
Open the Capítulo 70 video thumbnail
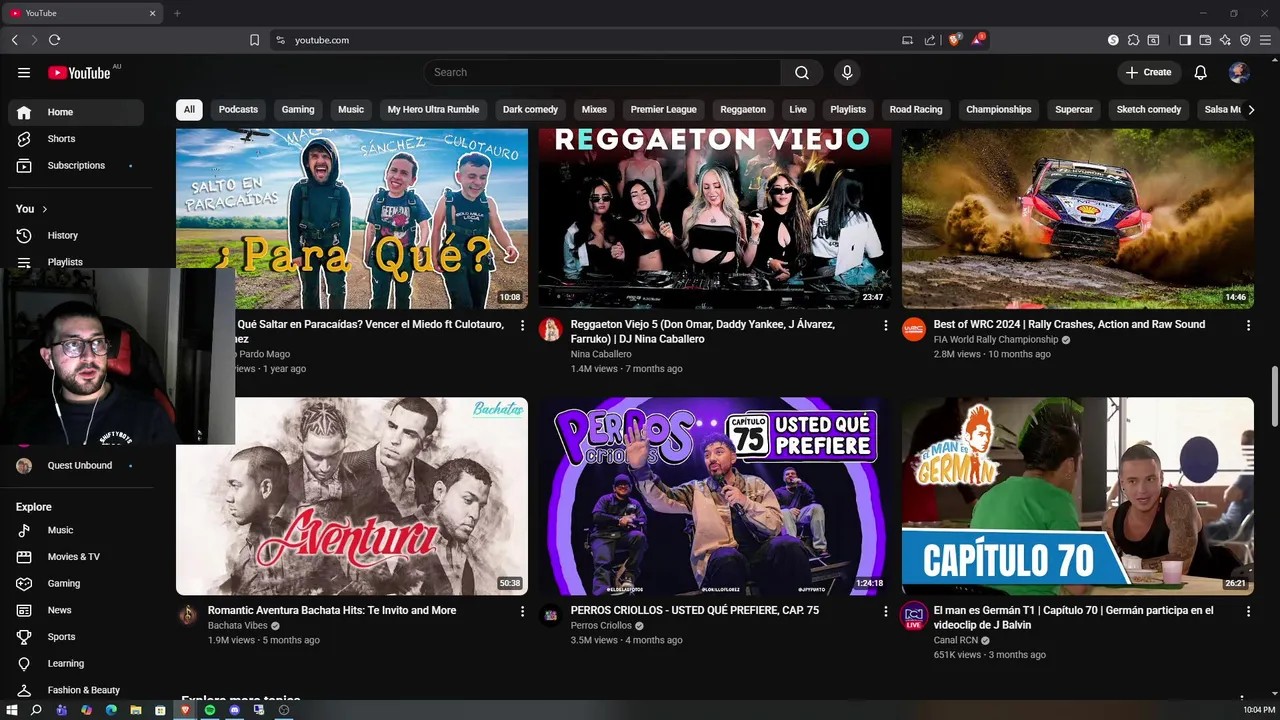coord(1078,496)
